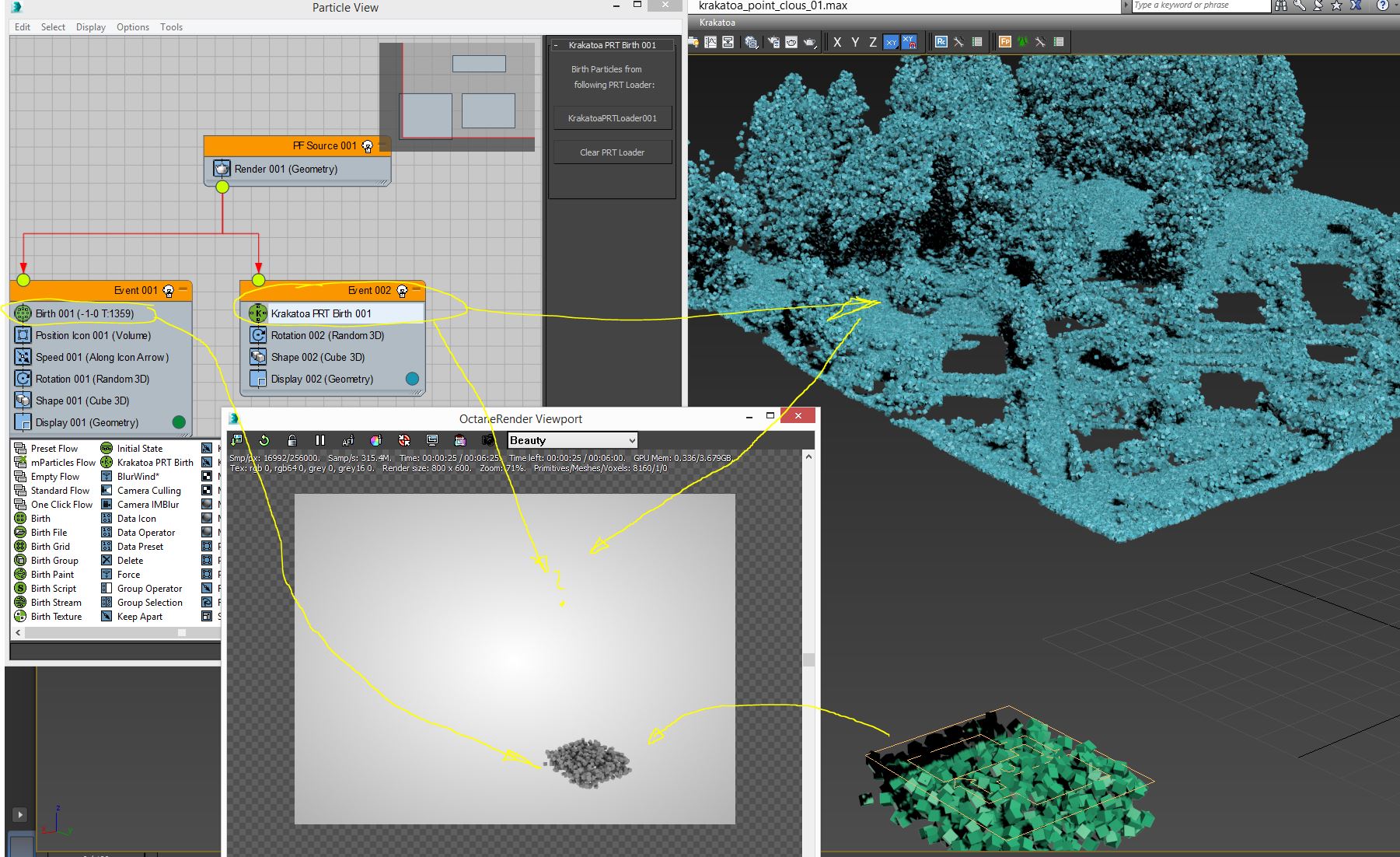Screen dimensions: 1400x857
Task: Open the Beauty render pass dropdown
Action: [x=573, y=440]
